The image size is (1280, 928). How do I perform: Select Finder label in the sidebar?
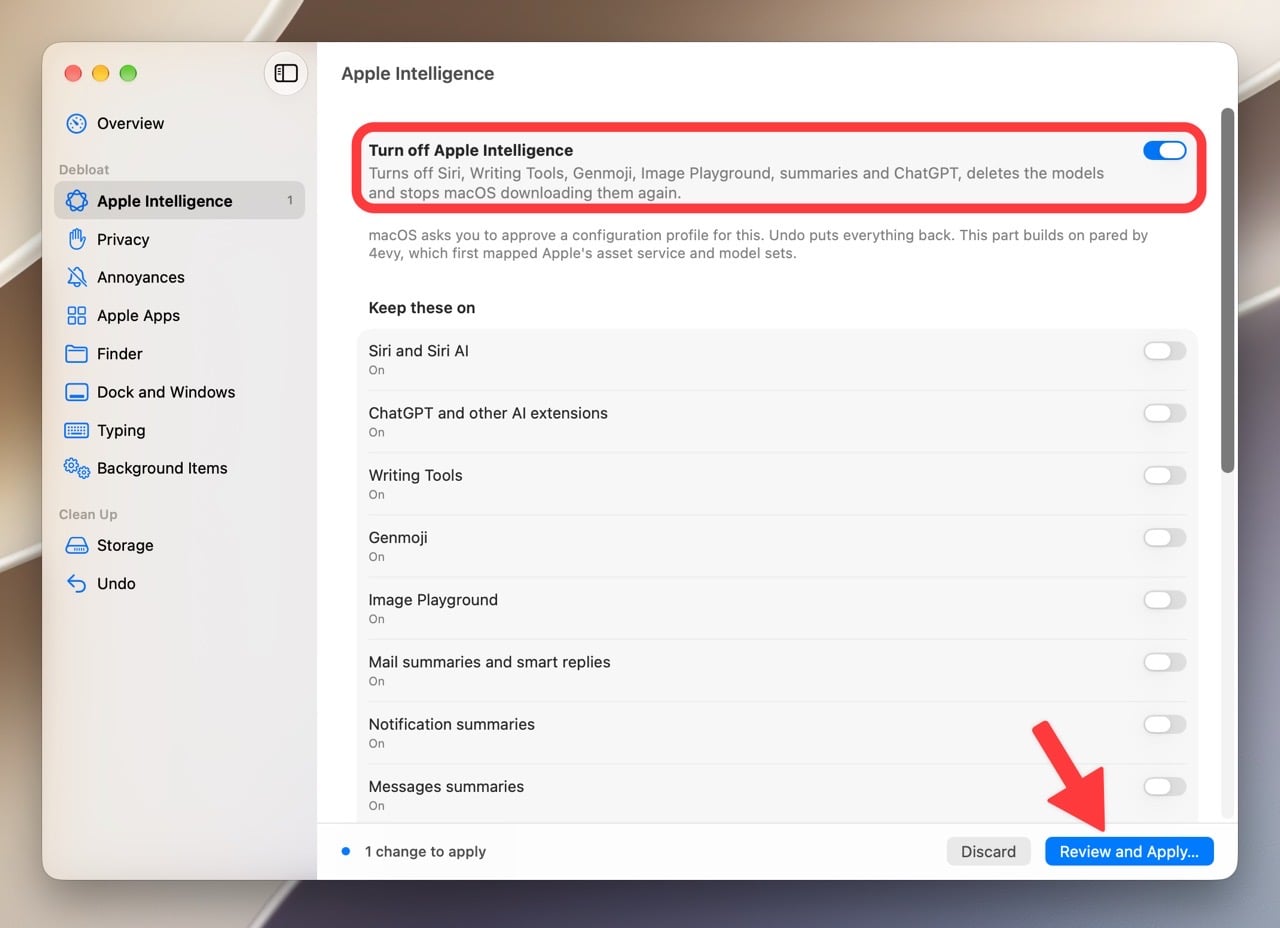click(x=120, y=354)
